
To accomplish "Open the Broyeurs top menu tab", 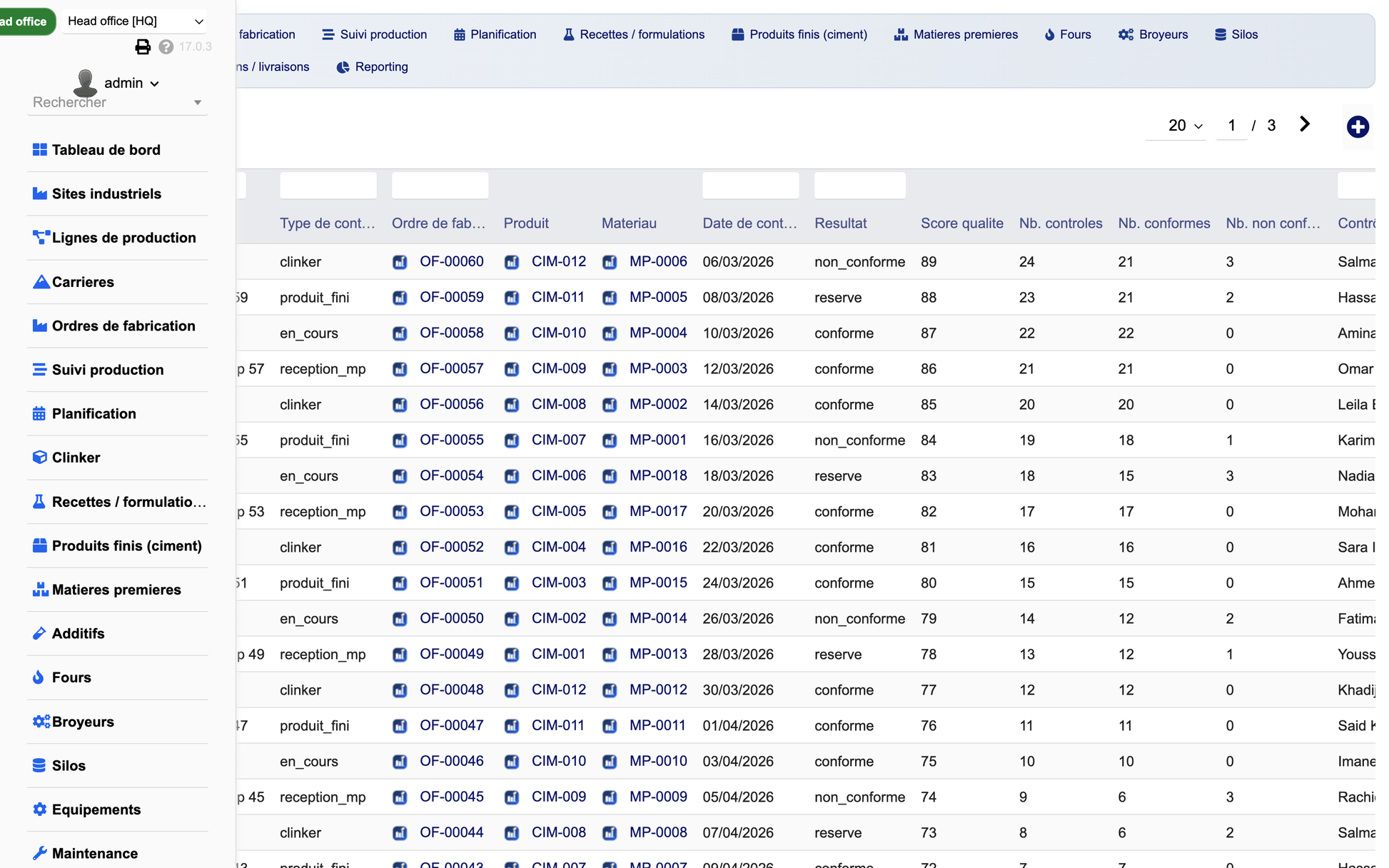I will tap(1153, 34).
